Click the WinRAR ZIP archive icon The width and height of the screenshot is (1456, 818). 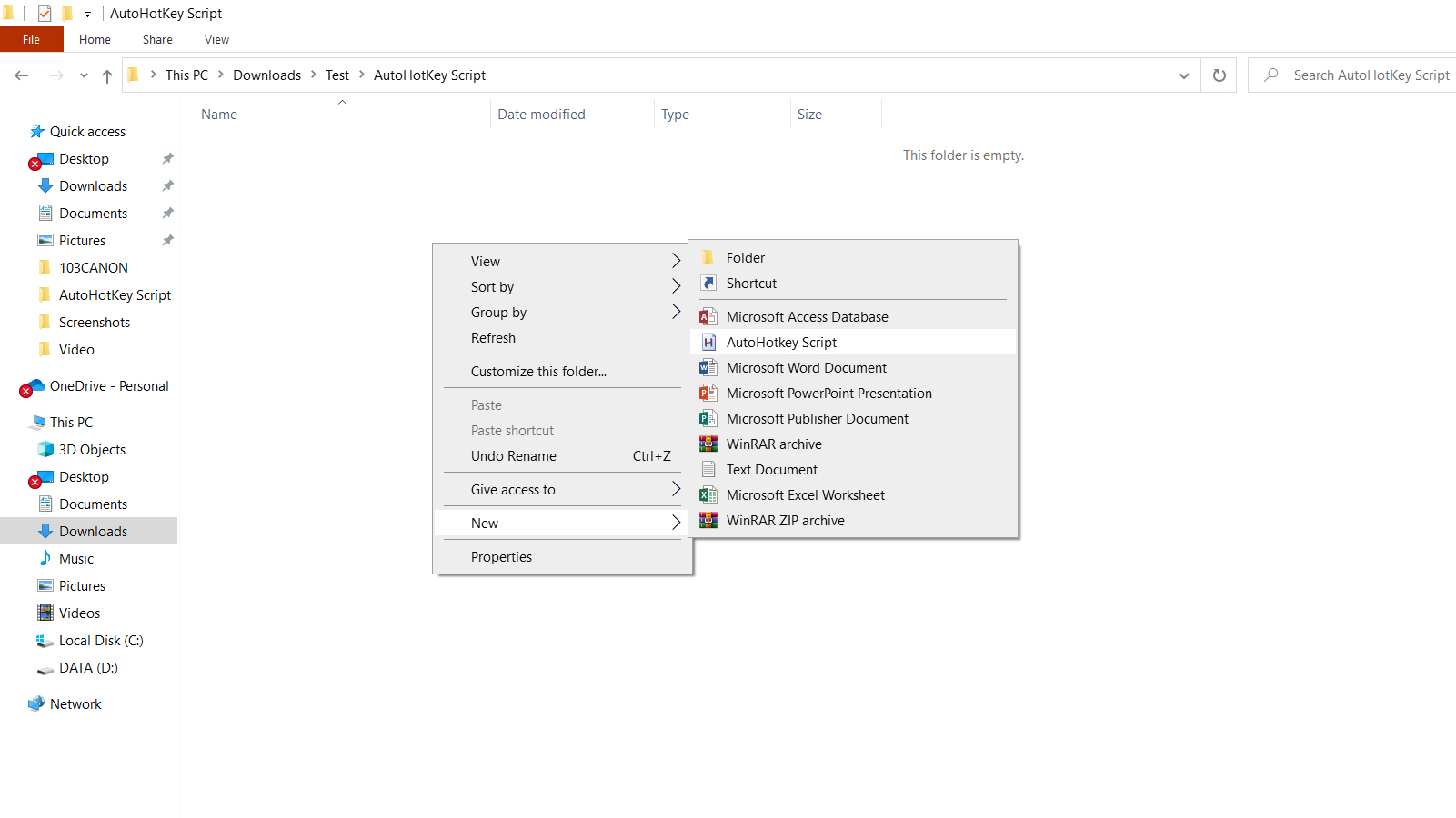coord(708,521)
